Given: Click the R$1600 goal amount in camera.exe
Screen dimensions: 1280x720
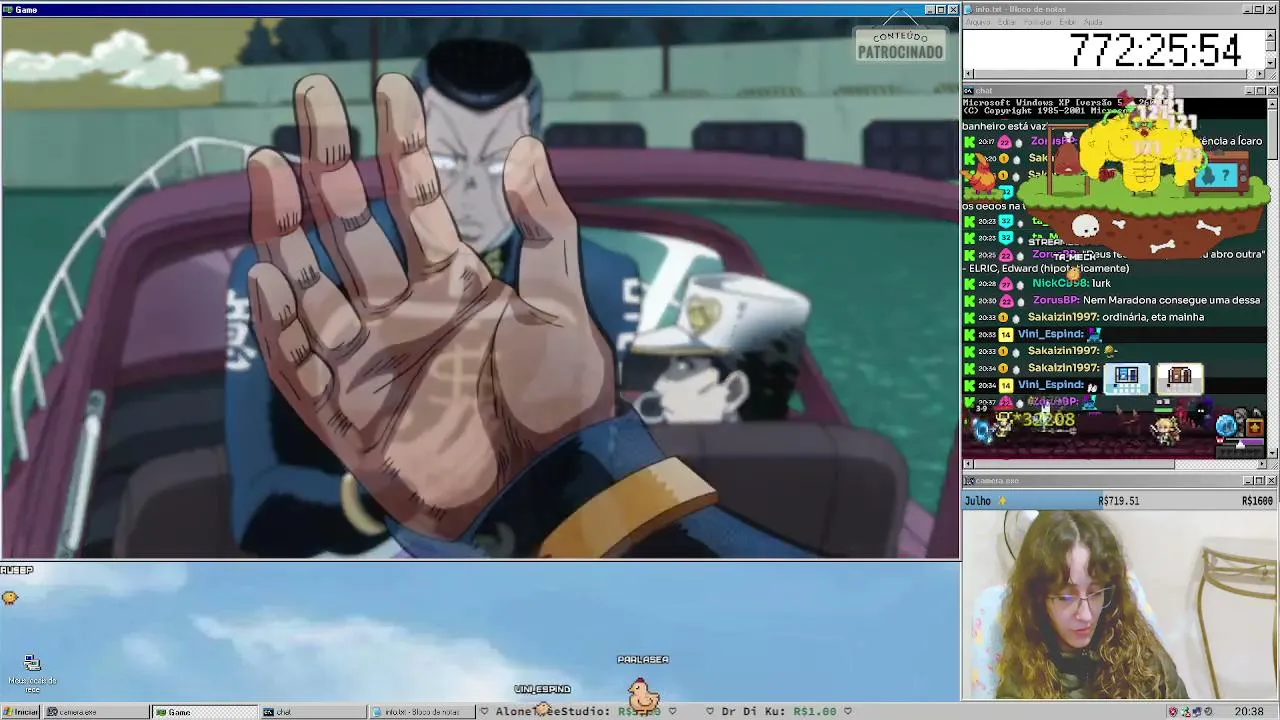Looking at the screenshot, I should pos(1257,501).
